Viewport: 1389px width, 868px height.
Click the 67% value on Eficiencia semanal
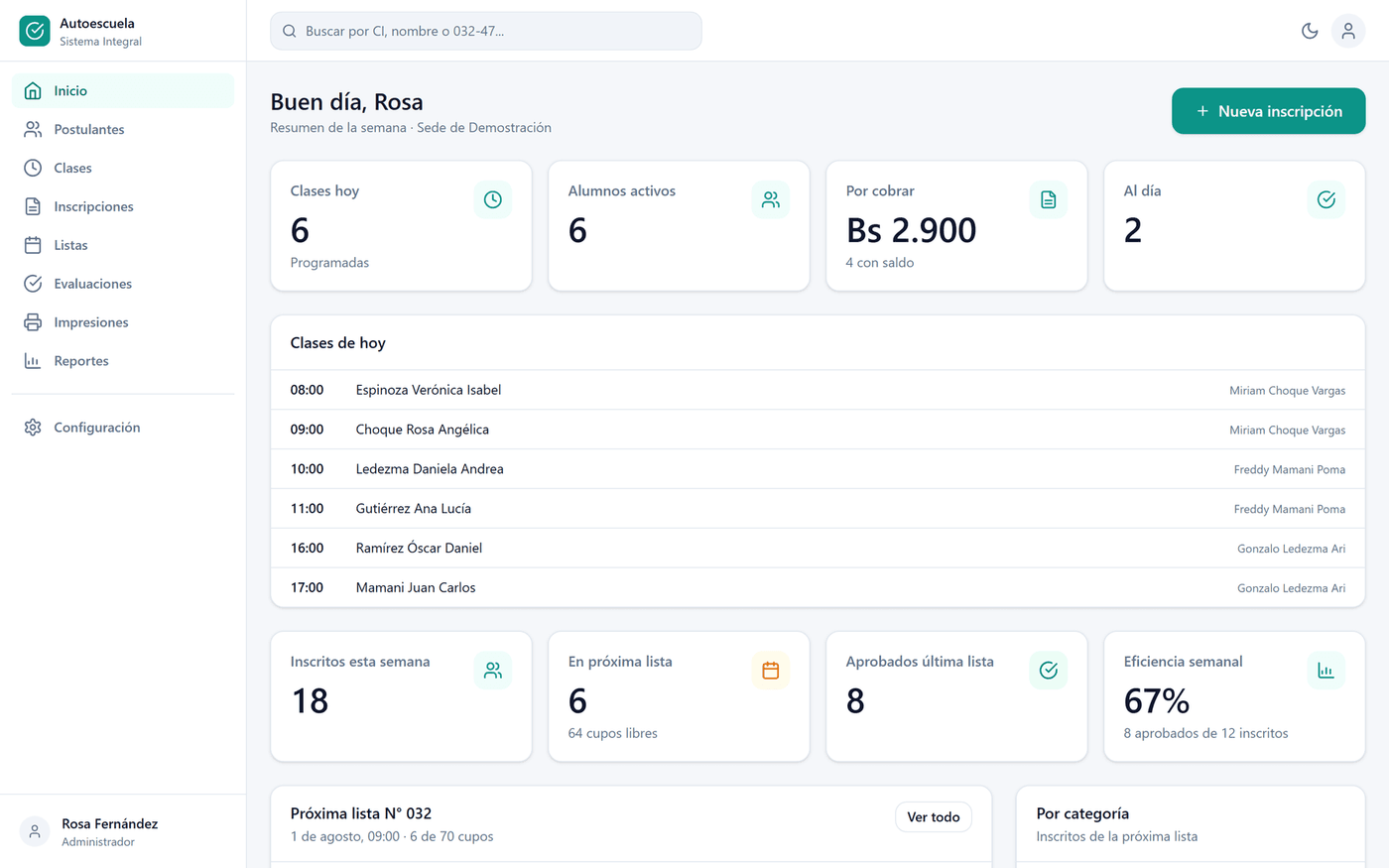(1156, 701)
